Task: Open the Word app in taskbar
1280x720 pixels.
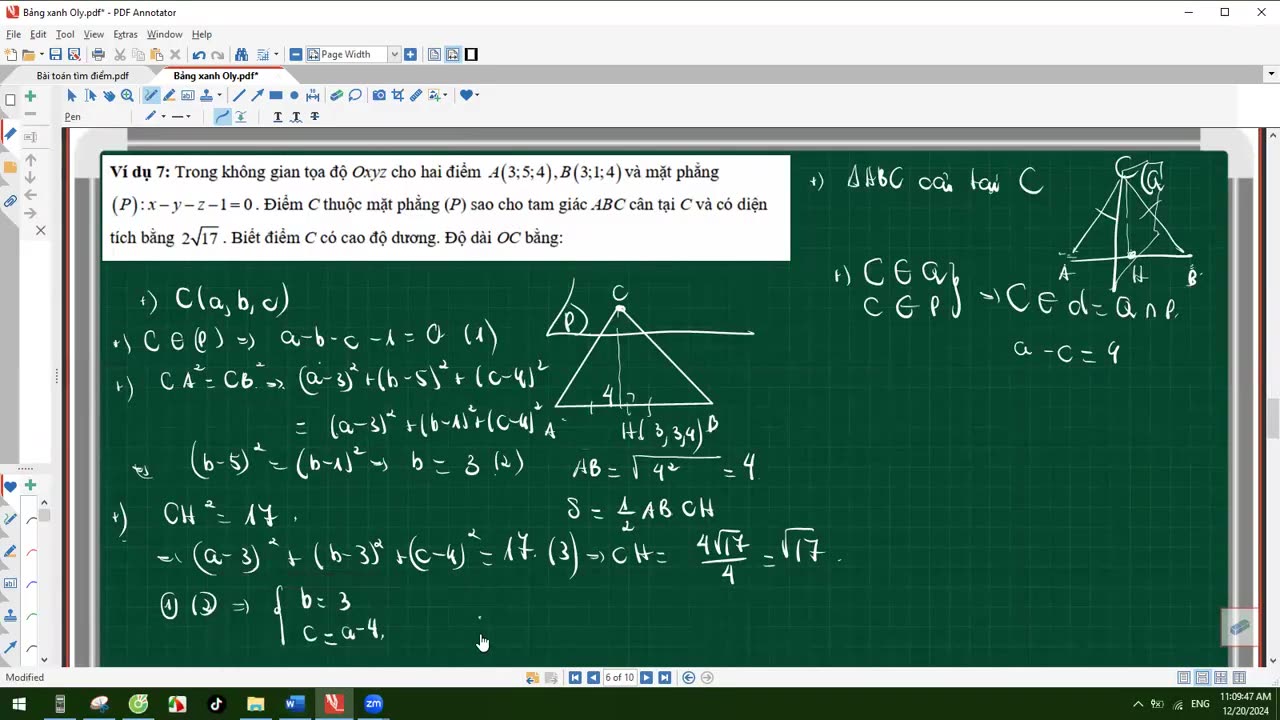Action: pos(294,704)
